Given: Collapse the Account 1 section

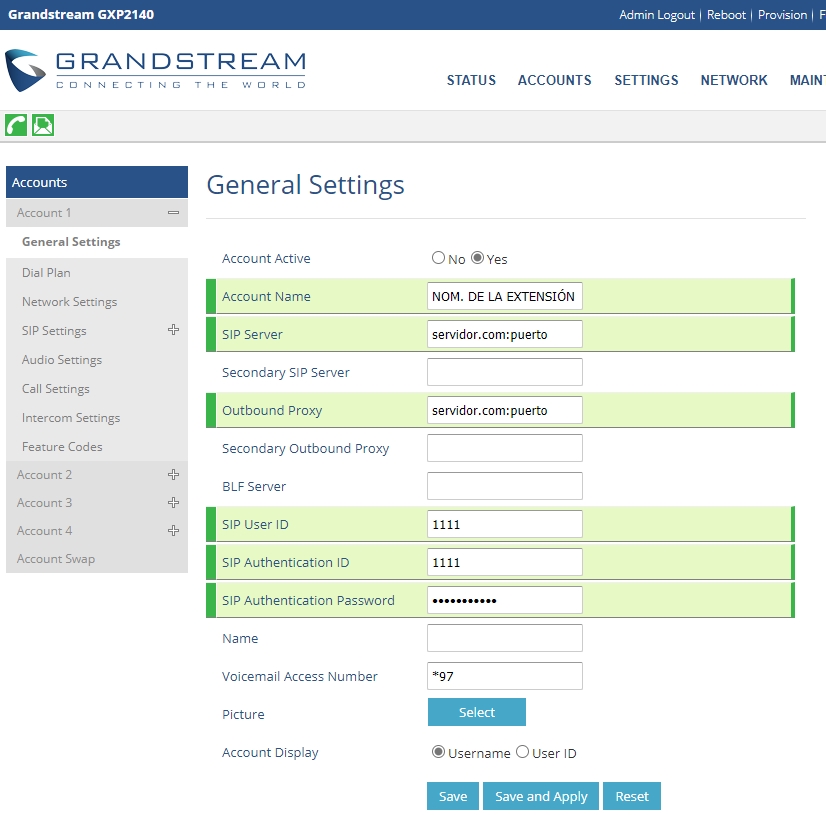Looking at the screenshot, I should [173, 213].
